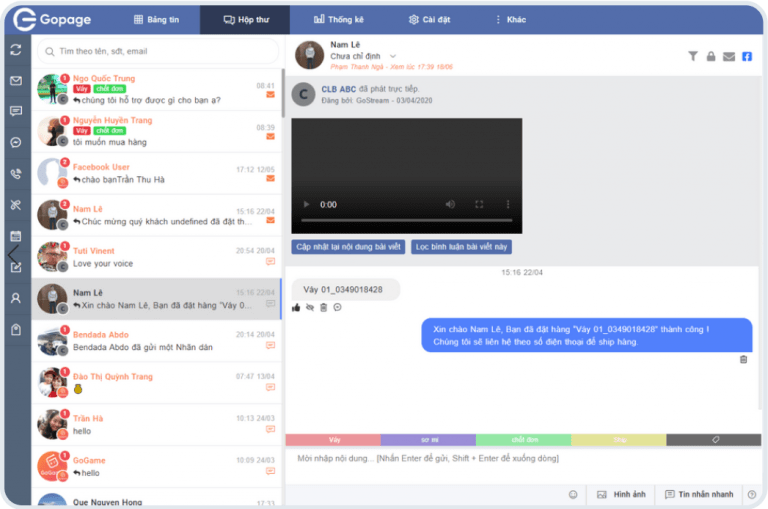
Task: Click the filter funnel icon in chat header
Action: coord(693,56)
